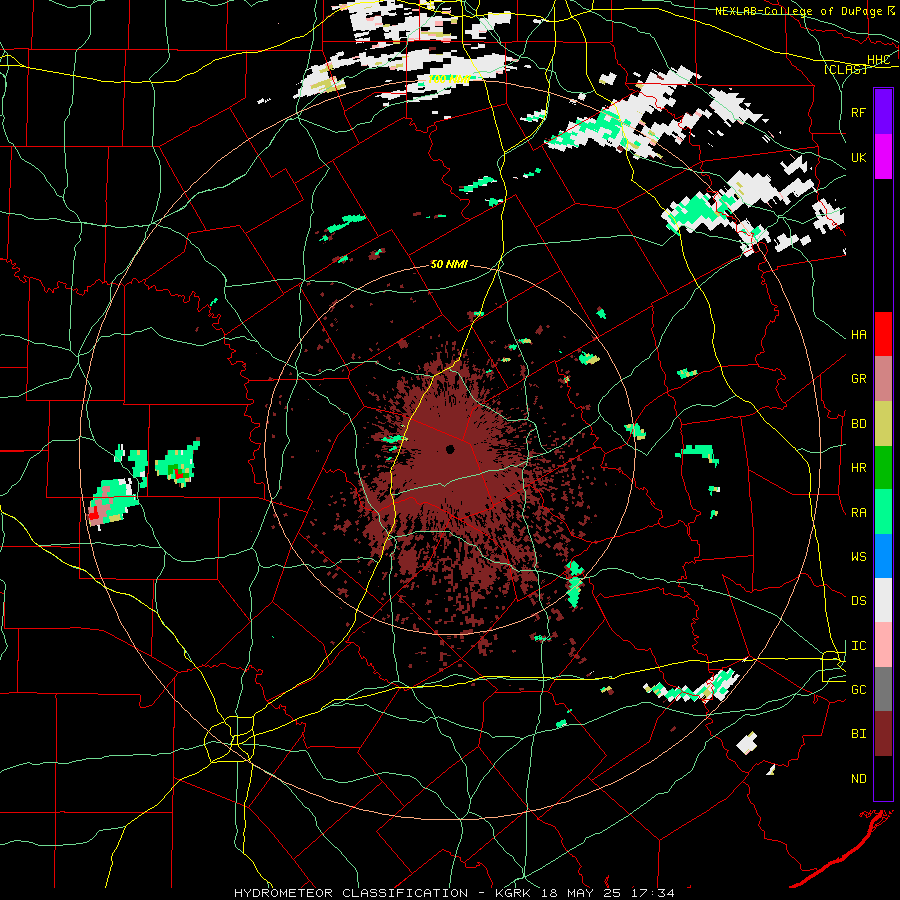Click the HHC product label
This screenshot has width=900, height=900.
tap(878, 60)
